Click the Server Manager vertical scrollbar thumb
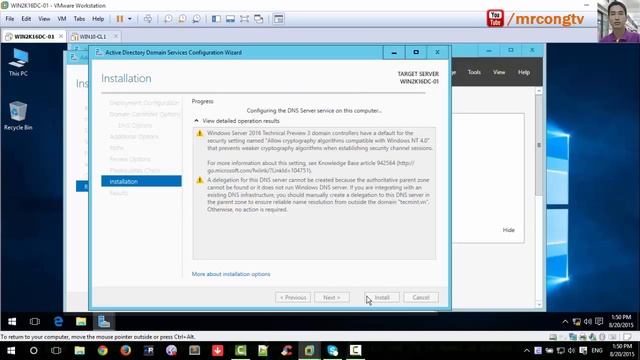Screen dimensions: 640x360 click(x=539, y=145)
